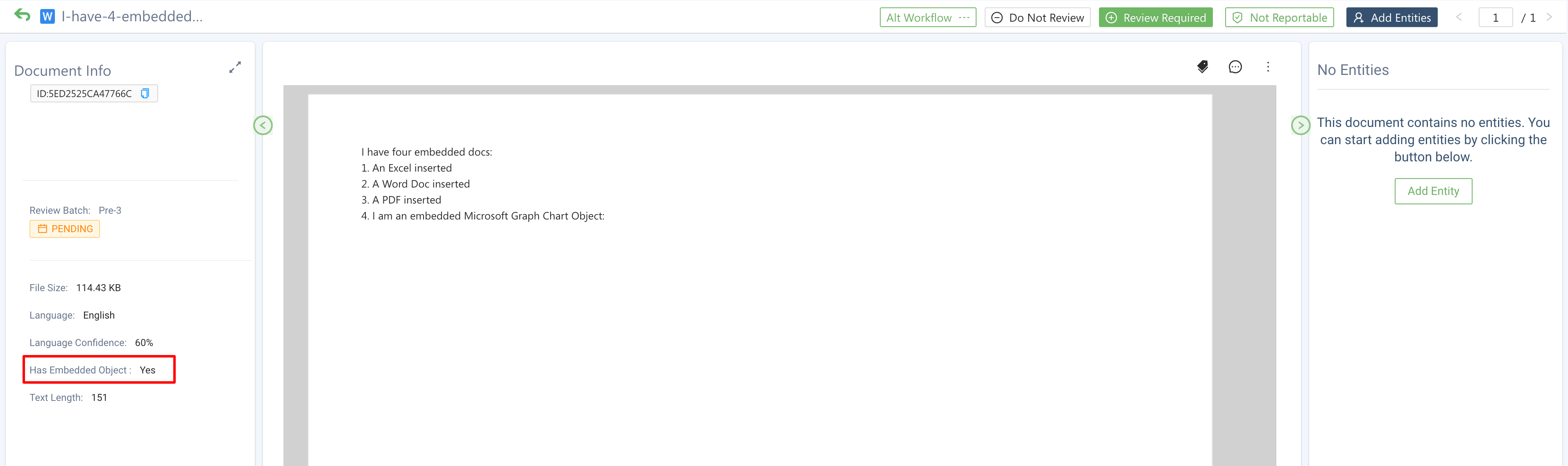
Task: Click the tag icon above document
Action: pos(1202,67)
